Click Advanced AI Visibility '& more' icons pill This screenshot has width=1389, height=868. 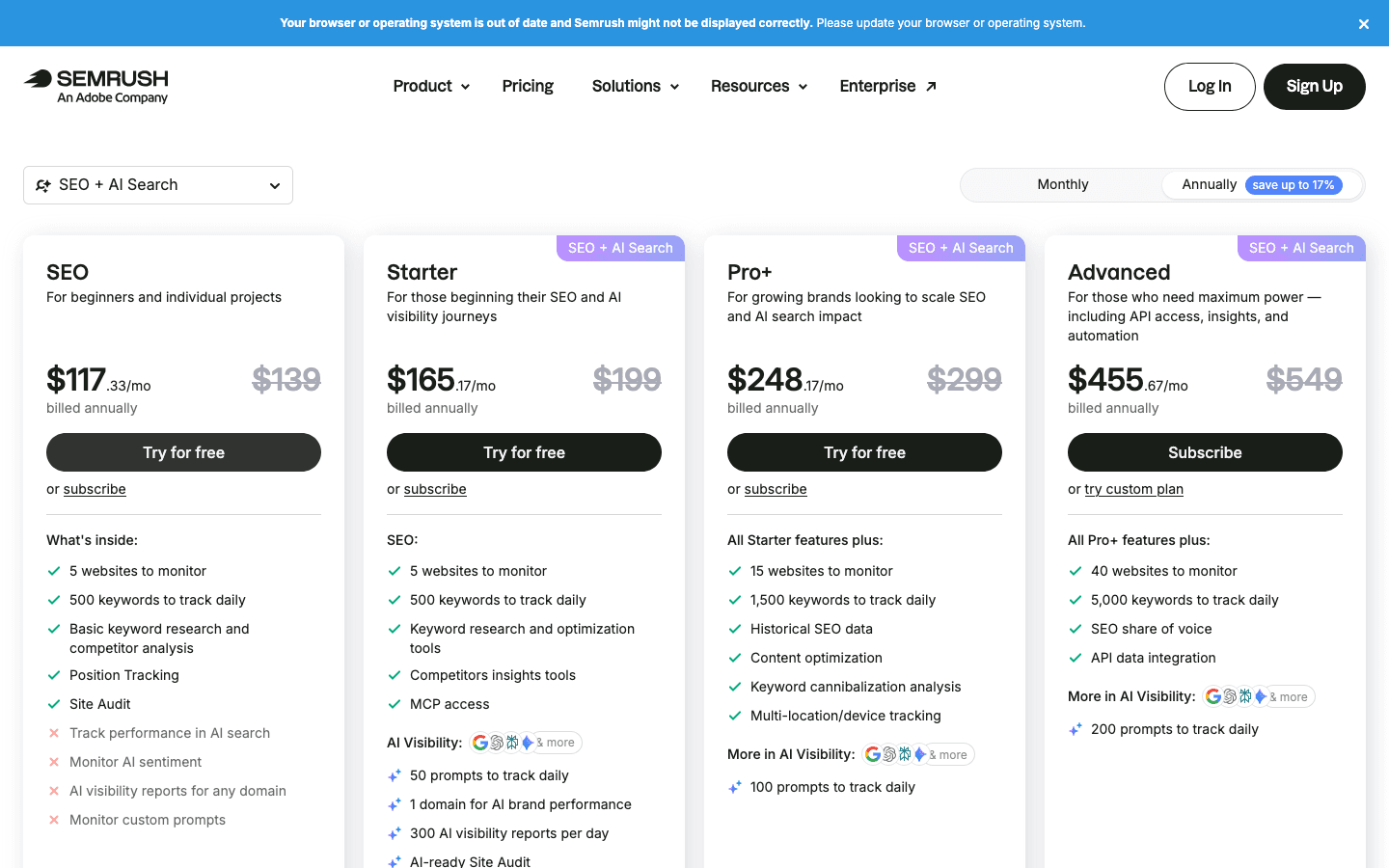1259,696
